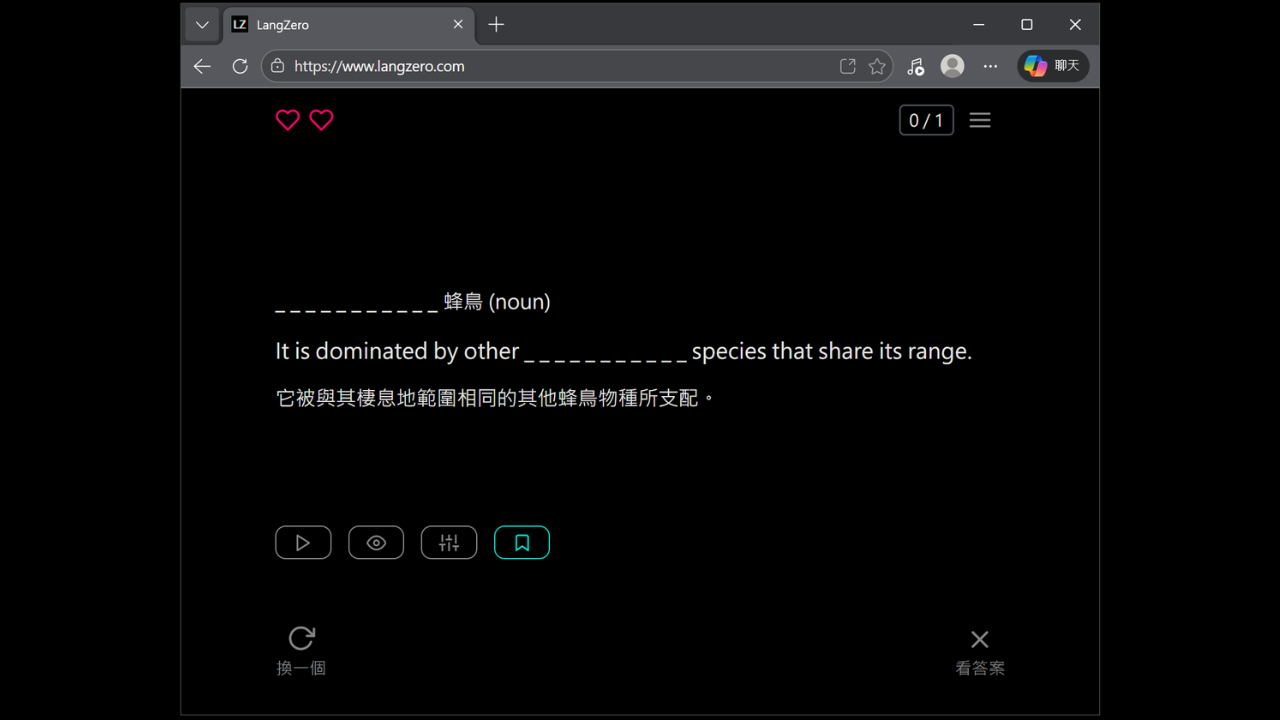Add this page to favorites
1280x720 pixels.
coord(877,66)
